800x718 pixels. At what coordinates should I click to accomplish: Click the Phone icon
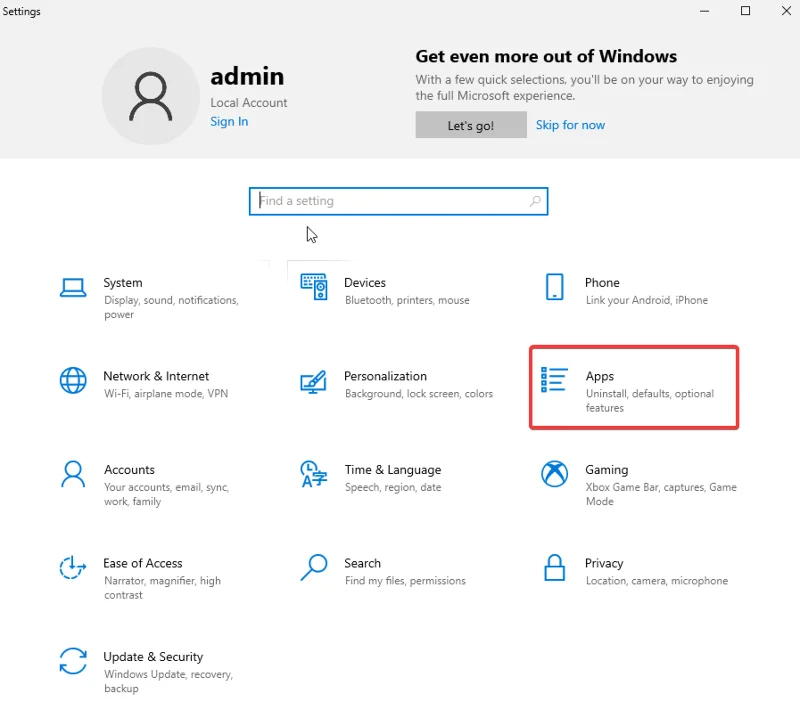pos(555,287)
